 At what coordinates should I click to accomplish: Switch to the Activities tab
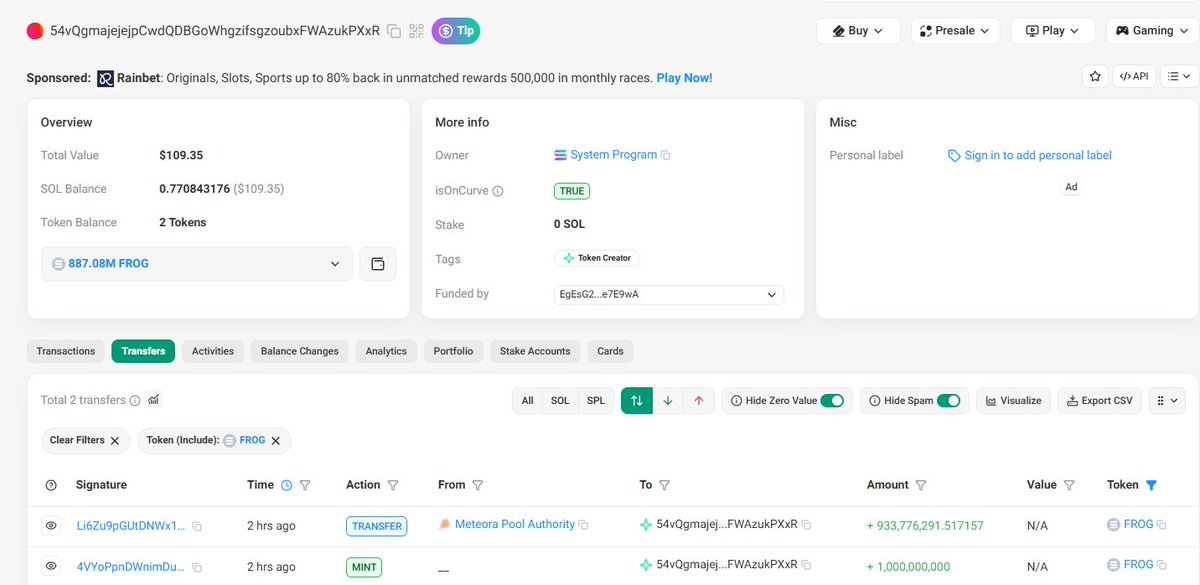point(213,351)
